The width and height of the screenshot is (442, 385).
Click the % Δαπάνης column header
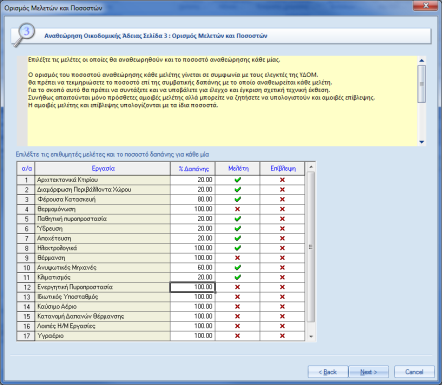(x=193, y=169)
